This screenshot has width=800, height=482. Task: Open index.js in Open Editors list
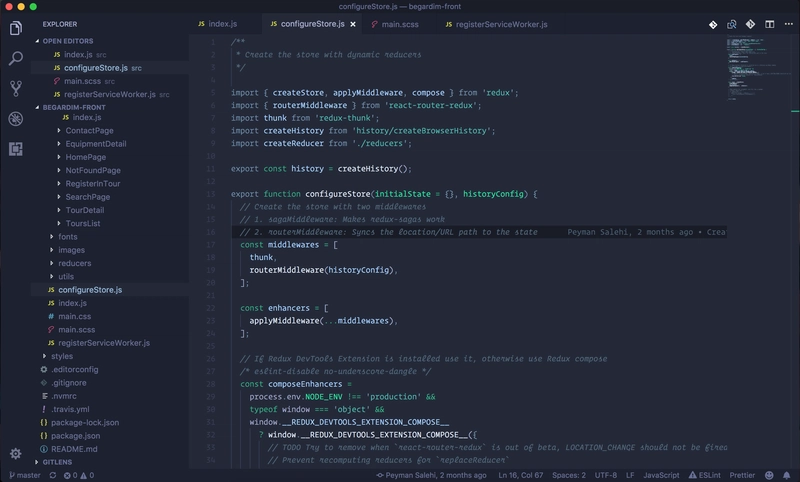[78, 55]
